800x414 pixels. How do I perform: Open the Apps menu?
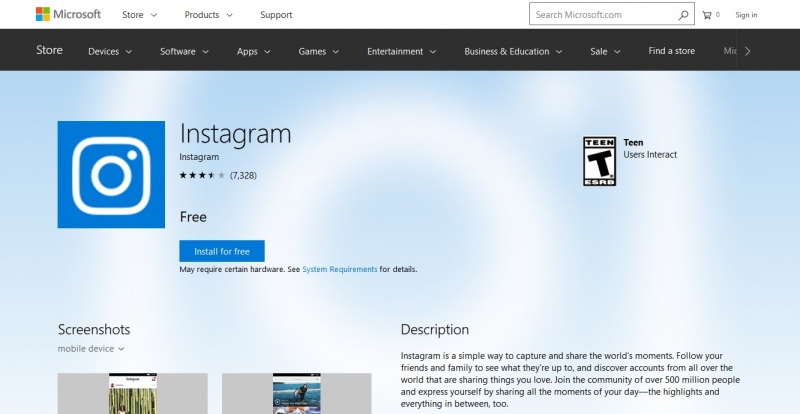(x=254, y=51)
